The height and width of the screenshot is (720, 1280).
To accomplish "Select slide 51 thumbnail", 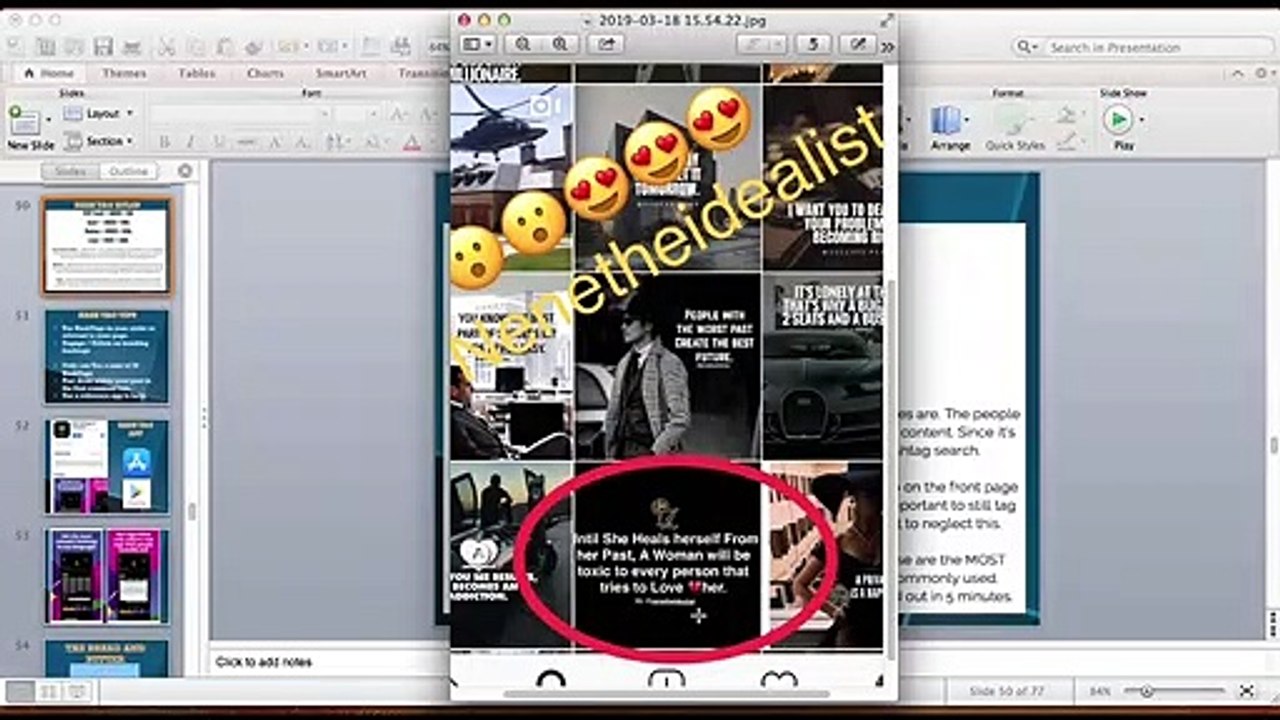I will pyautogui.click(x=107, y=356).
